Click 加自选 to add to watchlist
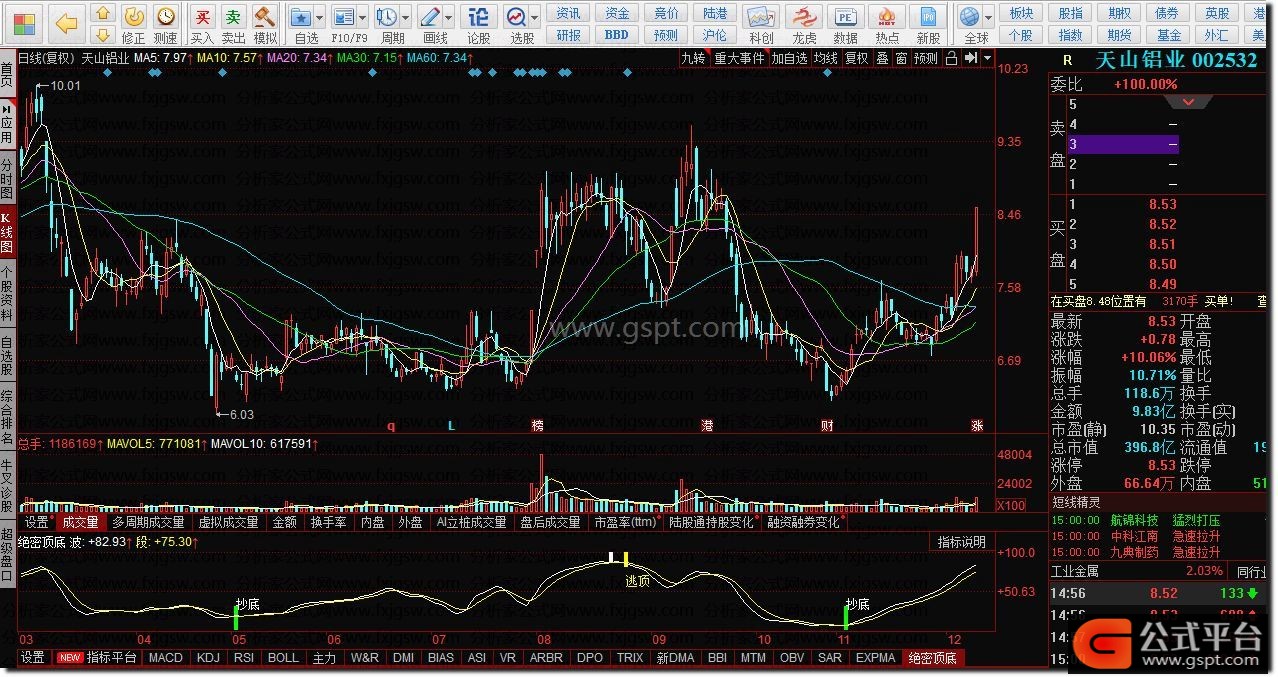The height and width of the screenshot is (677, 1278). point(789,58)
